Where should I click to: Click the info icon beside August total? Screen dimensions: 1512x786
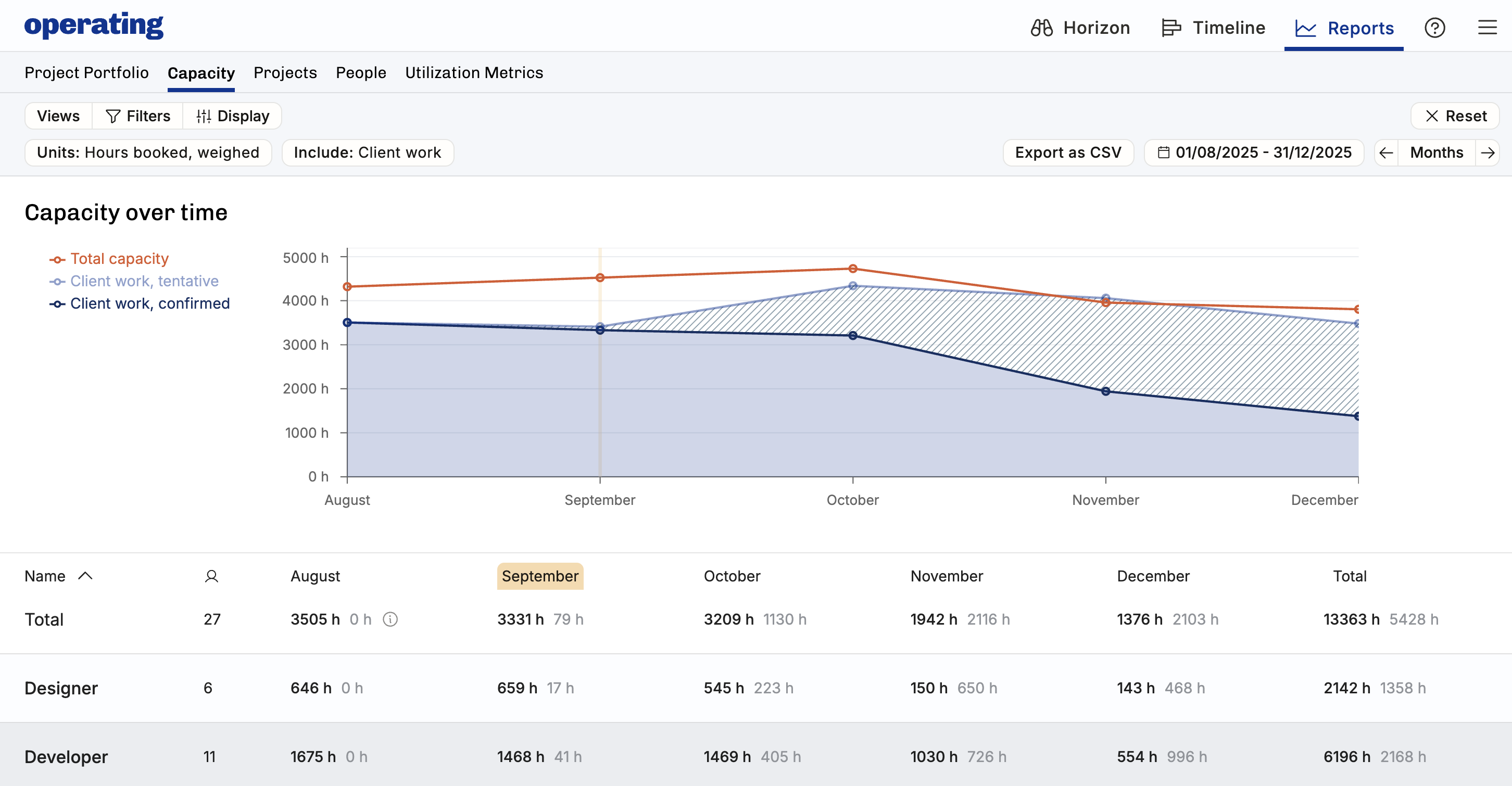pyautogui.click(x=390, y=619)
